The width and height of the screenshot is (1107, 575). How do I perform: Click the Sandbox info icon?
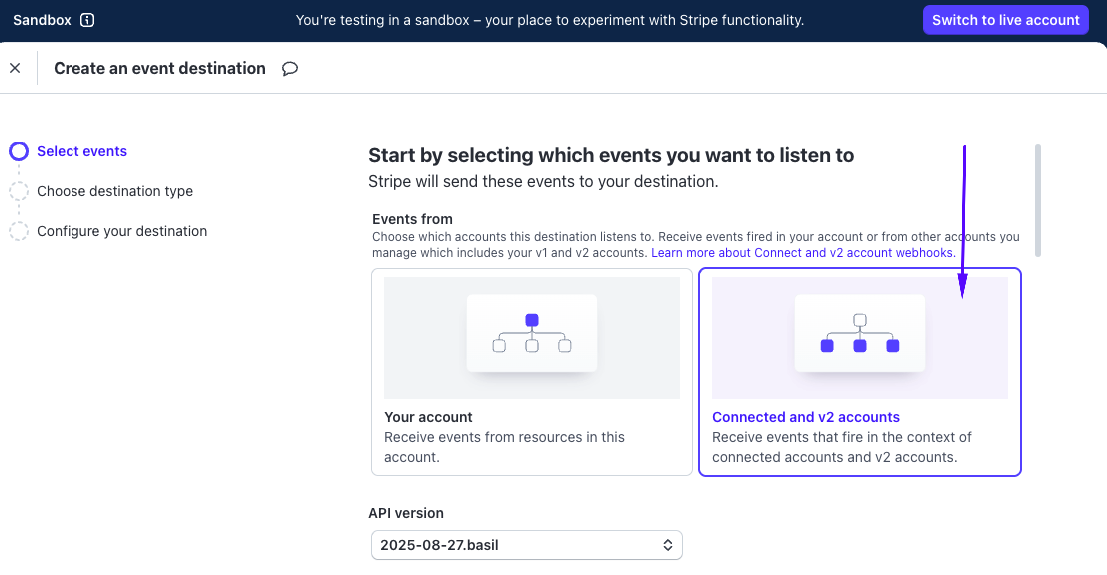(x=87, y=20)
